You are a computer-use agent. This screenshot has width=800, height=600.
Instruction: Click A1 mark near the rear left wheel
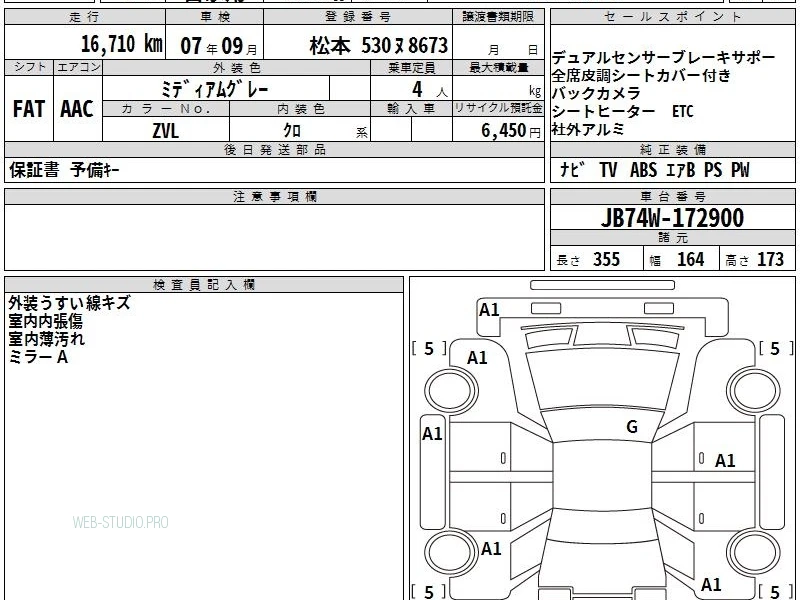point(491,548)
